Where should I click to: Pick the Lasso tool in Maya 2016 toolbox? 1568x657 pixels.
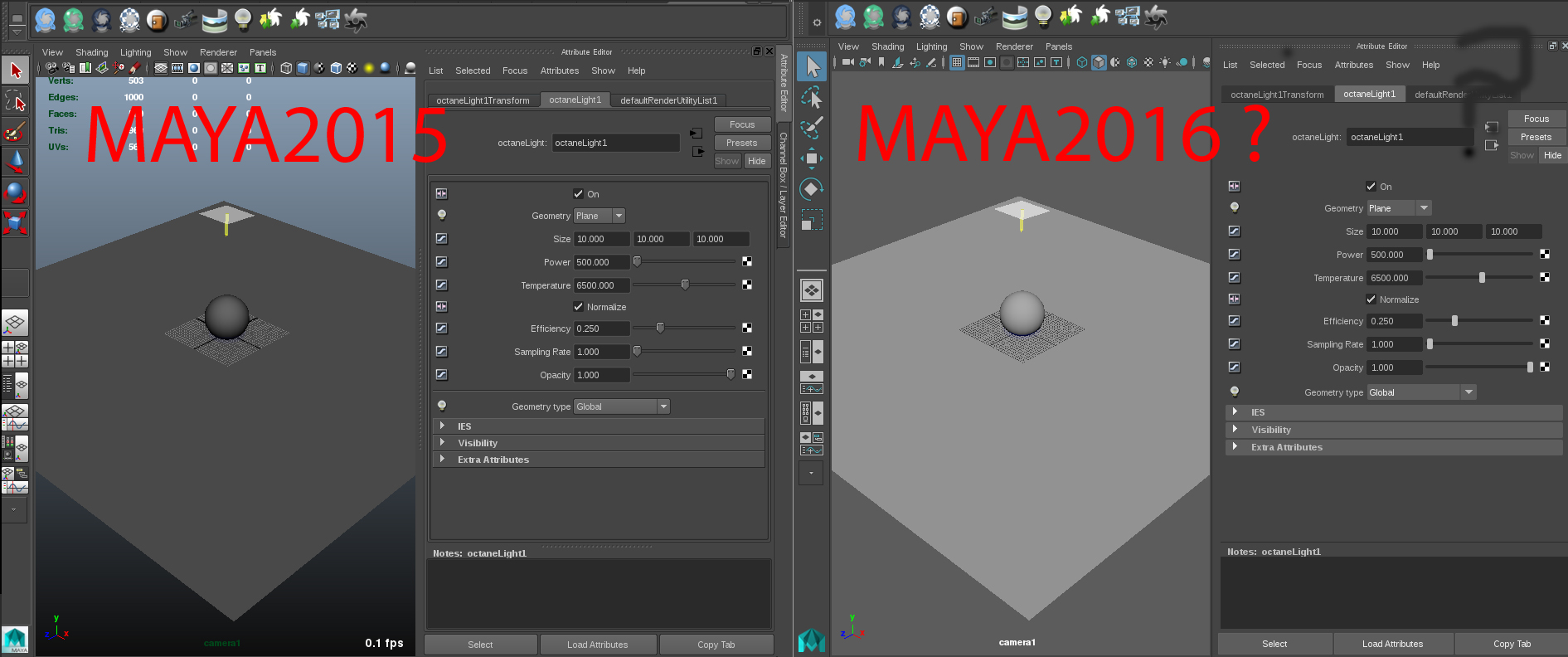(x=812, y=97)
